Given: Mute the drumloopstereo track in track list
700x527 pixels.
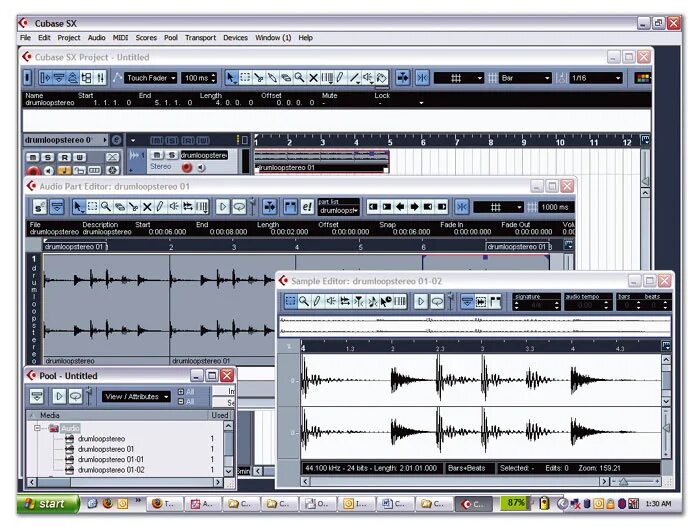Looking at the screenshot, I should [x=157, y=155].
